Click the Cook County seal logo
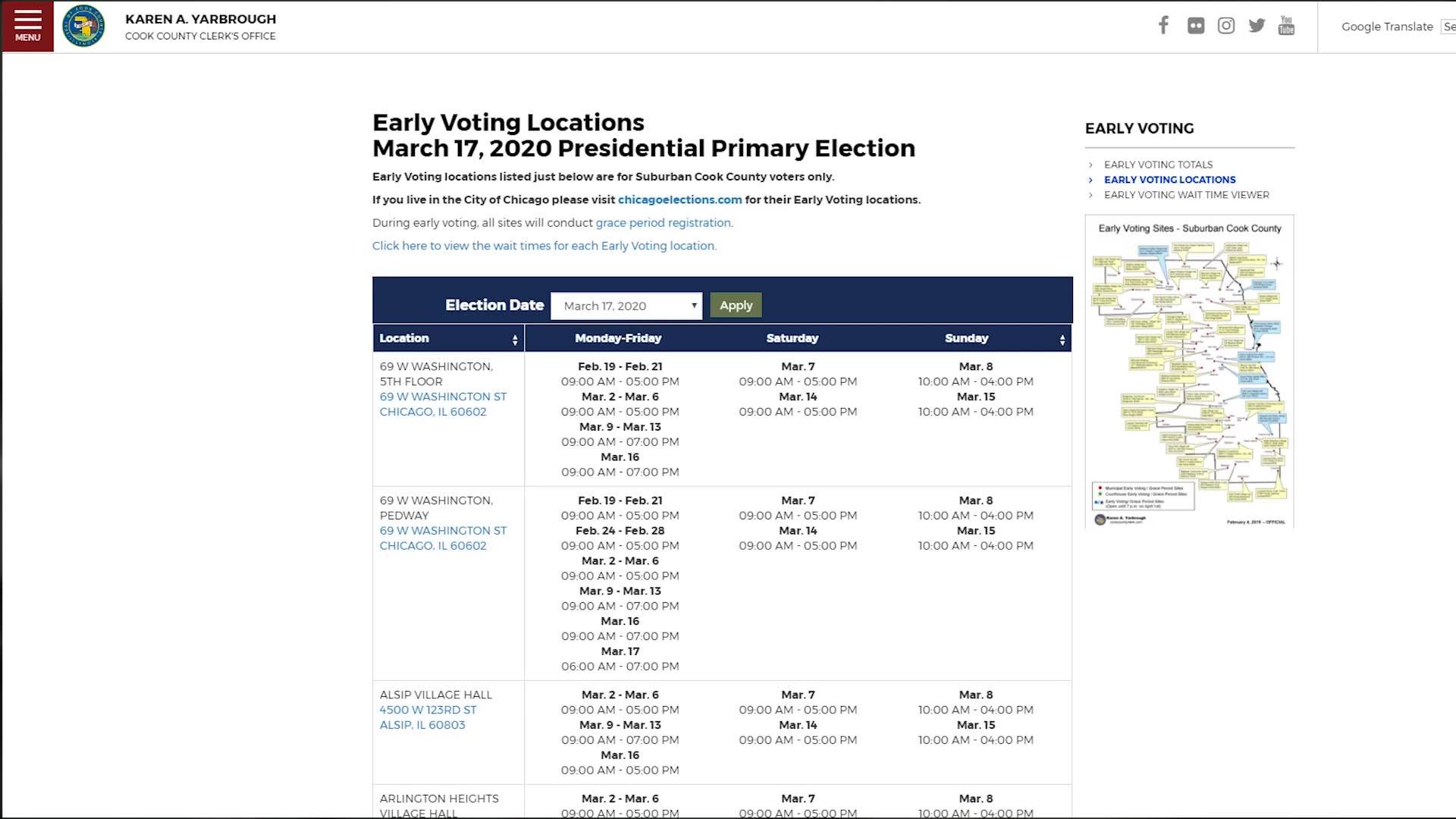The height and width of the screenshot is (819, 1456). point(83,26)
